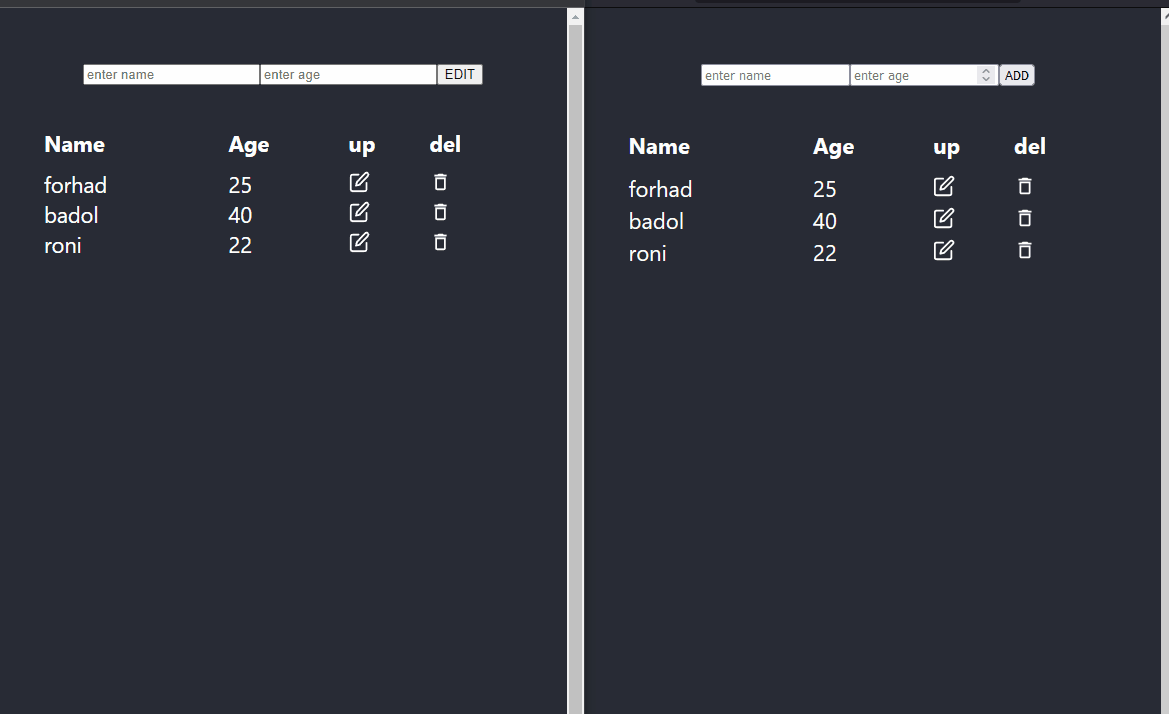Click the EDIT button
This screenshot has height=714, width=1169.
click(x=459, y=74)
